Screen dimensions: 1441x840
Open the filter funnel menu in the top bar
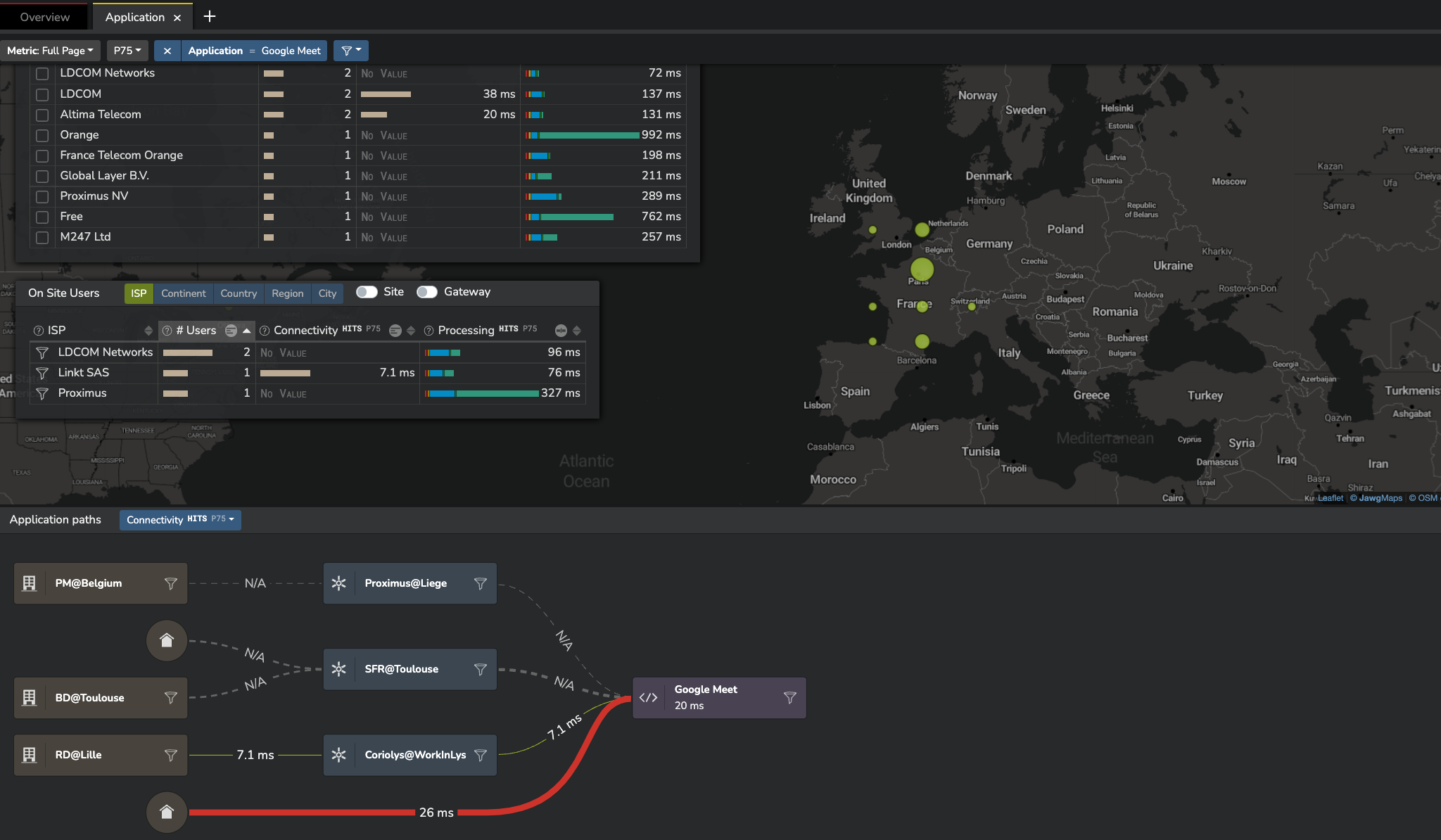(x=350, y=50)
